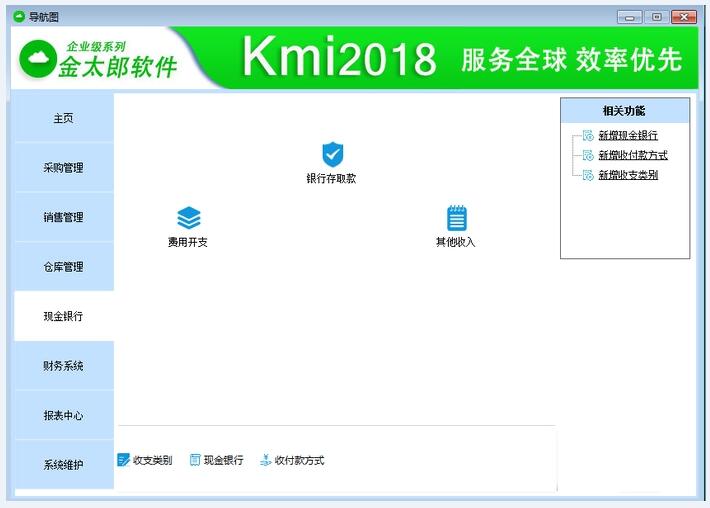Open the 银行存取款 shield icon
The image size is (710, 508).
point(332,155)
